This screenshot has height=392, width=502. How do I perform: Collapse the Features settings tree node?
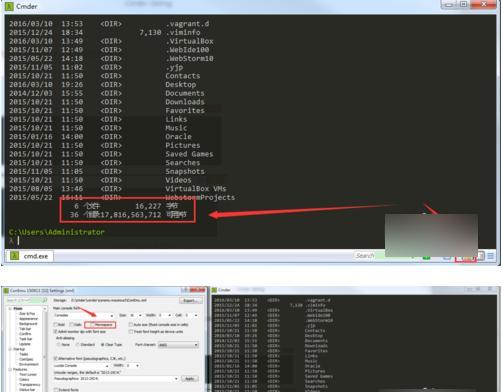10,369
